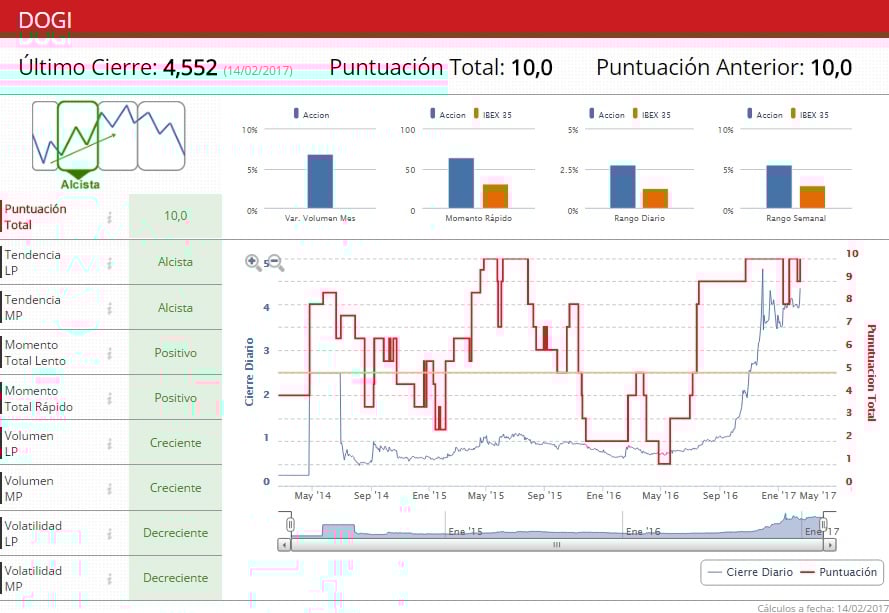The image size is (889, 613).
Task: Toggle Accion series in Rango Semanal chart
Action: coord(765,114)
